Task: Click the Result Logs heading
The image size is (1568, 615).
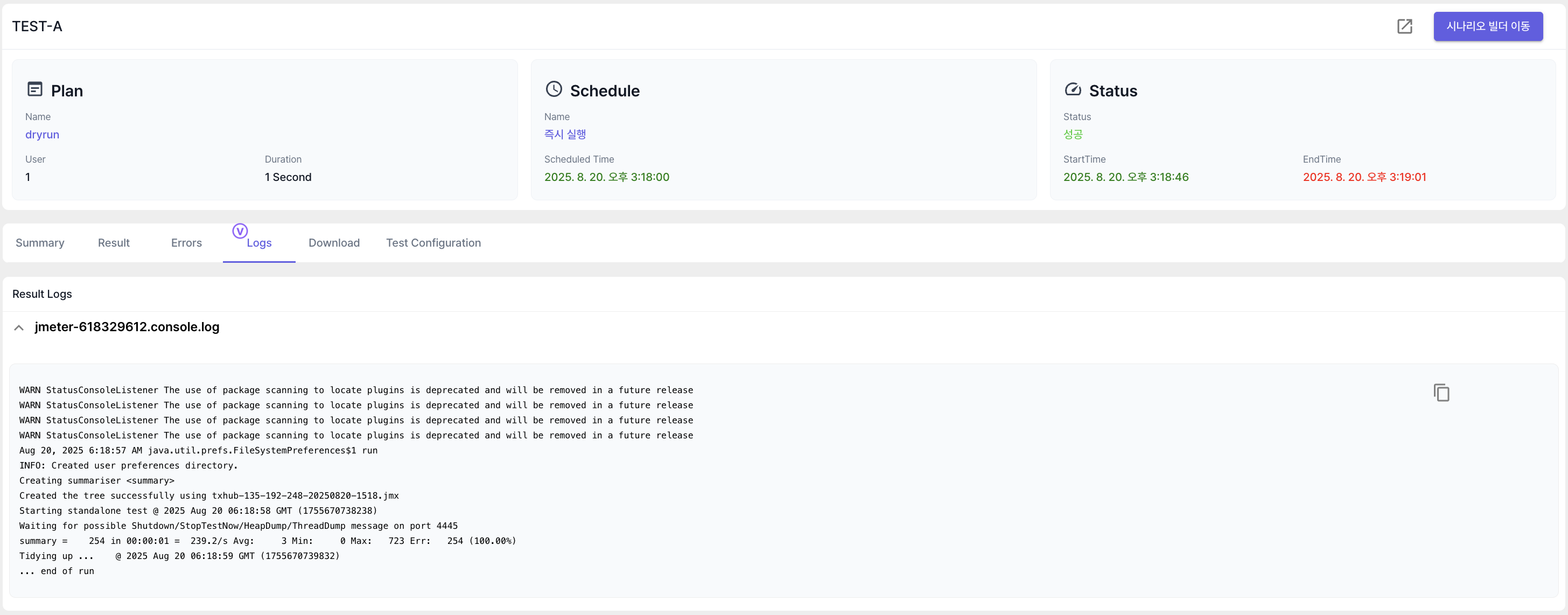Action: 42,294
